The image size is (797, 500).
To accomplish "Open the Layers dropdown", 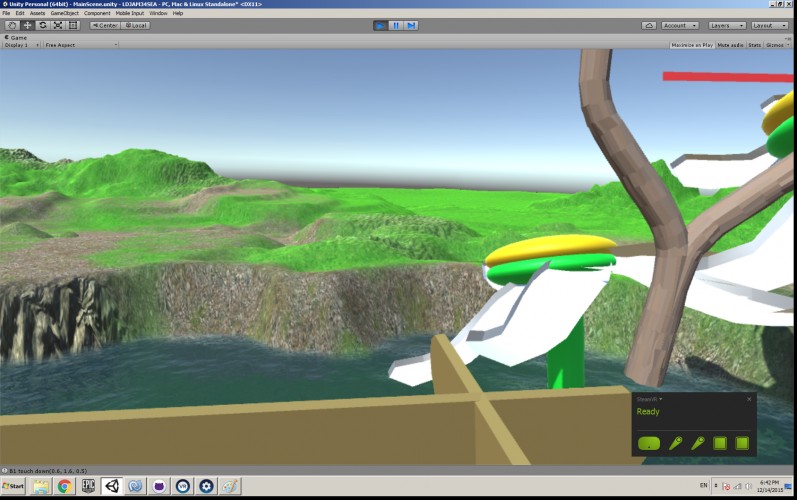I will (727, 25).
